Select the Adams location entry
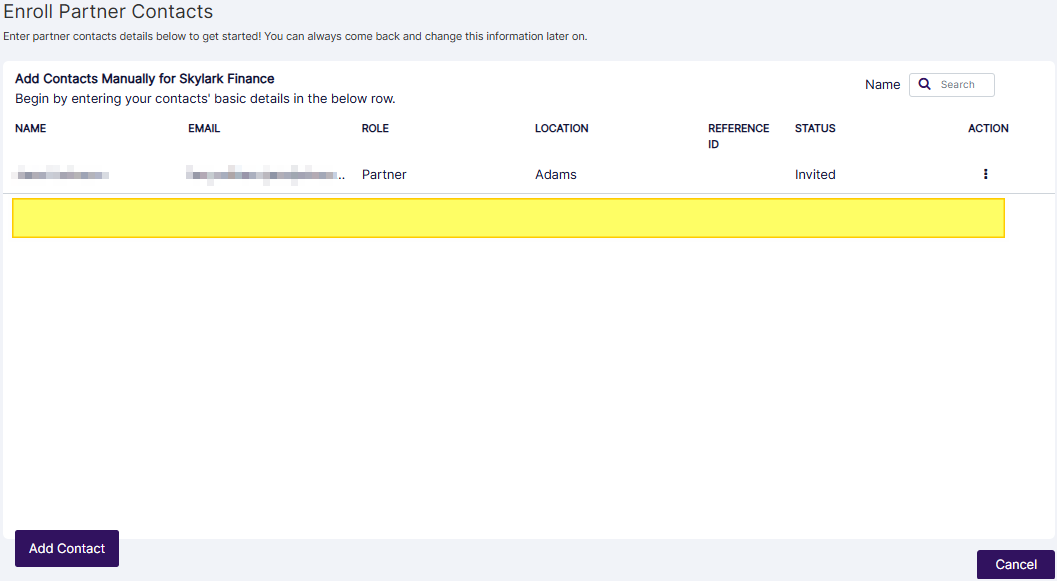The width and height of the screenshot is (1057, 581). [x=554, y=174]
